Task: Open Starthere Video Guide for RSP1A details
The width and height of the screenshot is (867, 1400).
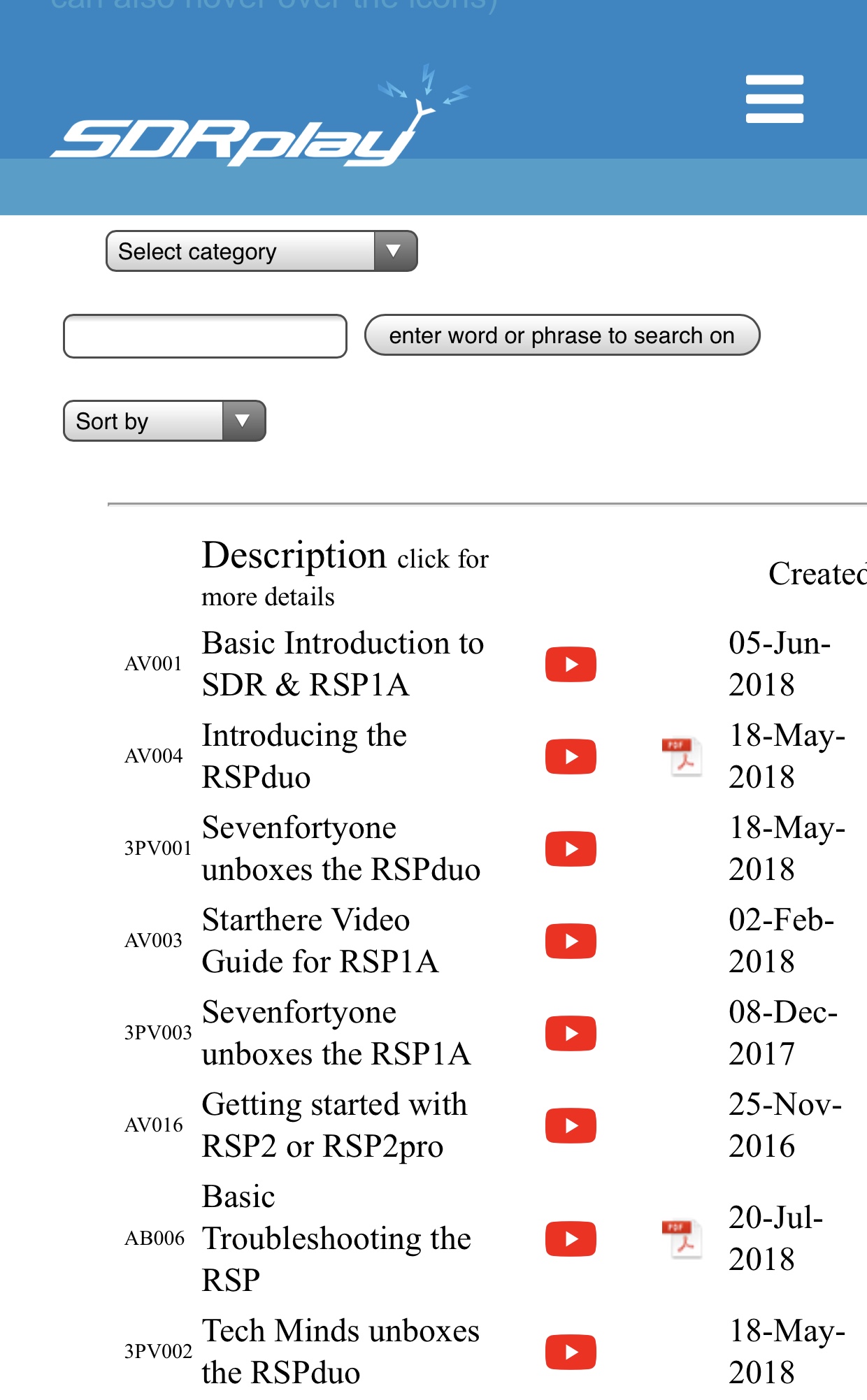Action: coord(320,941)
